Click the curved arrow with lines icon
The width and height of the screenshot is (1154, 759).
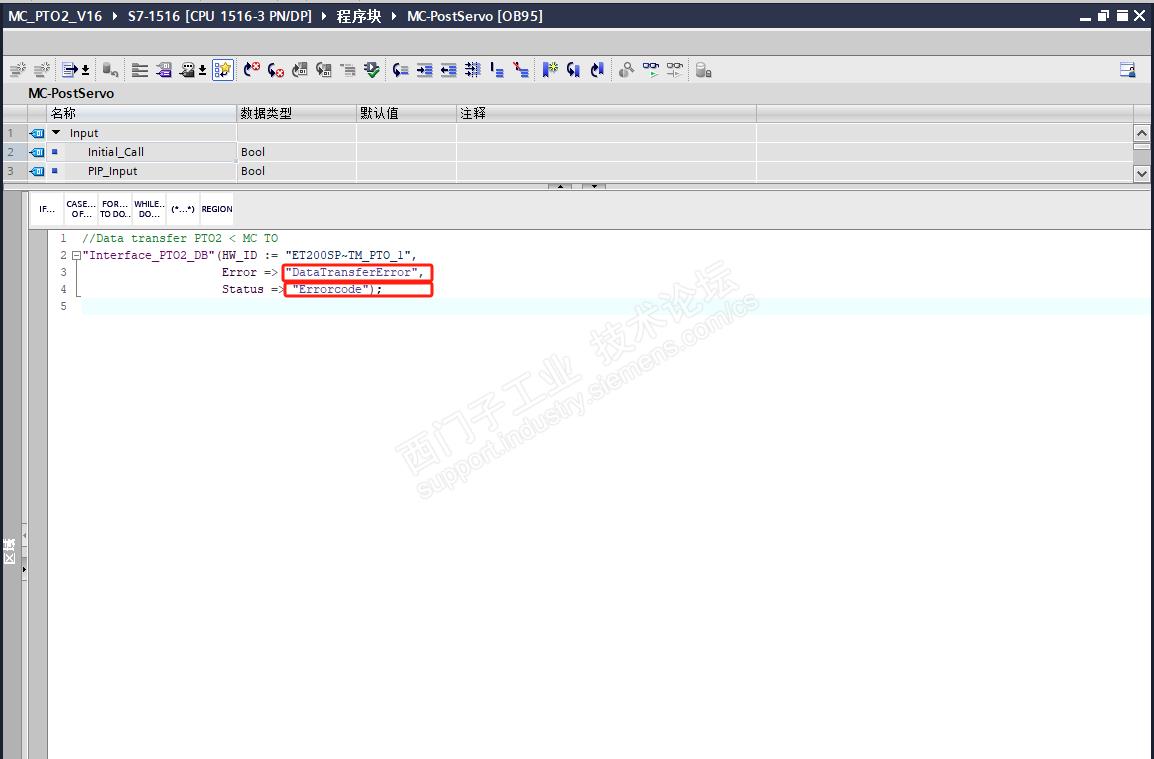point(400,70)
